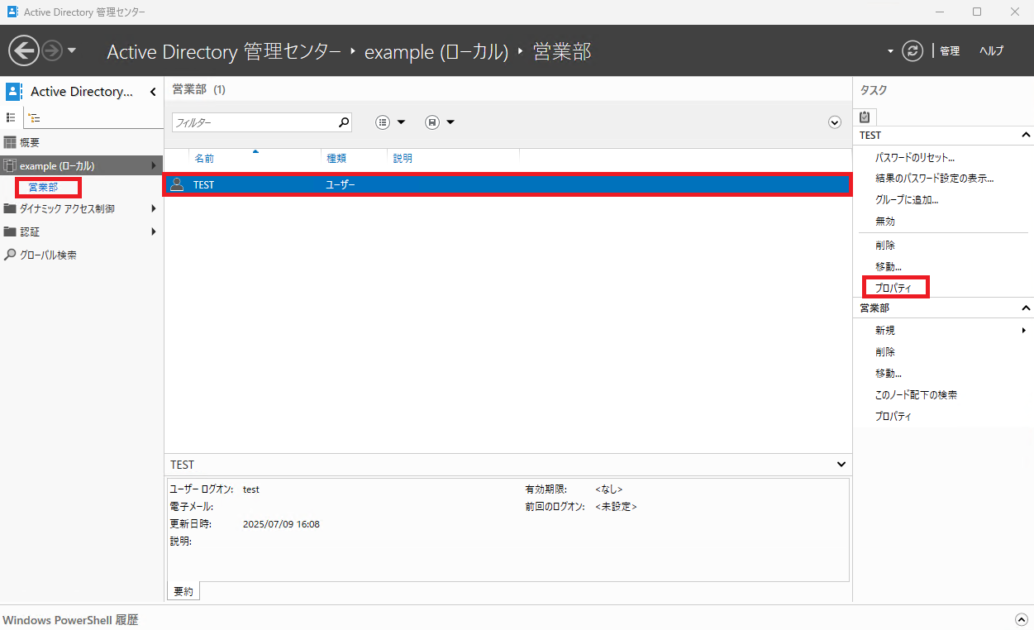Click the 営業部 breadcrumb
Screen dimensions: 1034x630
pos(562,51)
